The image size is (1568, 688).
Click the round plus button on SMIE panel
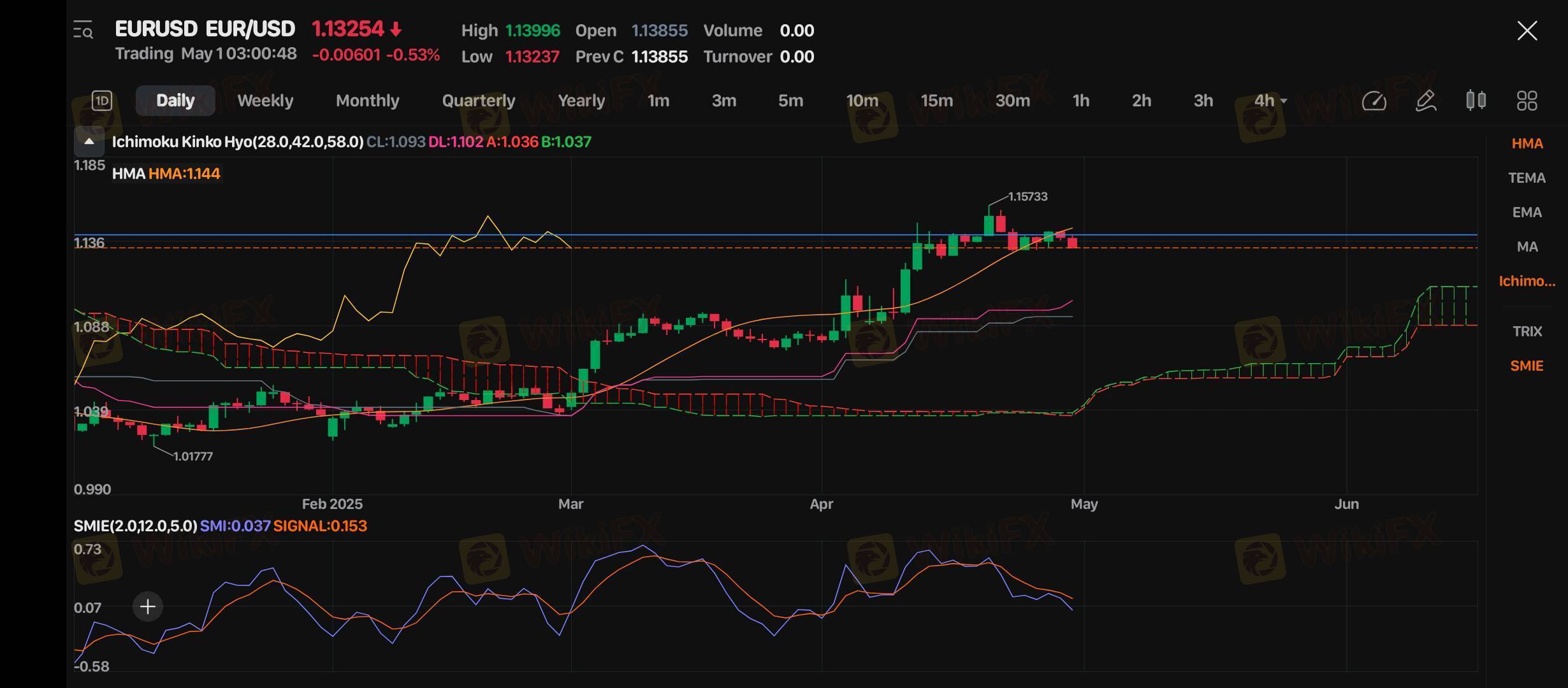(147, 606)
